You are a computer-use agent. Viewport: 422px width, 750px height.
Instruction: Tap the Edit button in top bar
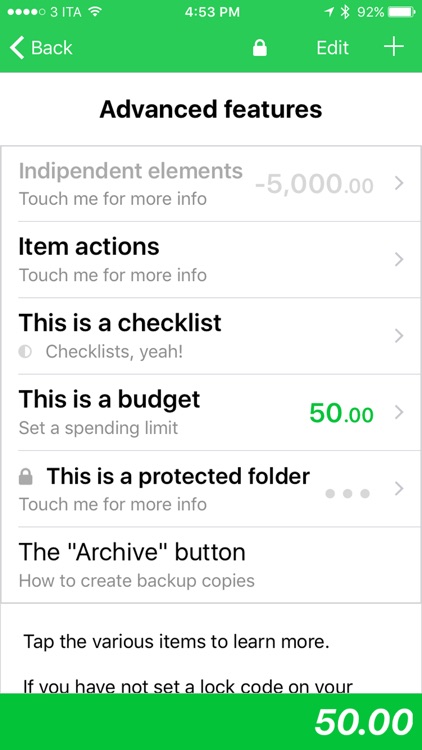(333, 48)
